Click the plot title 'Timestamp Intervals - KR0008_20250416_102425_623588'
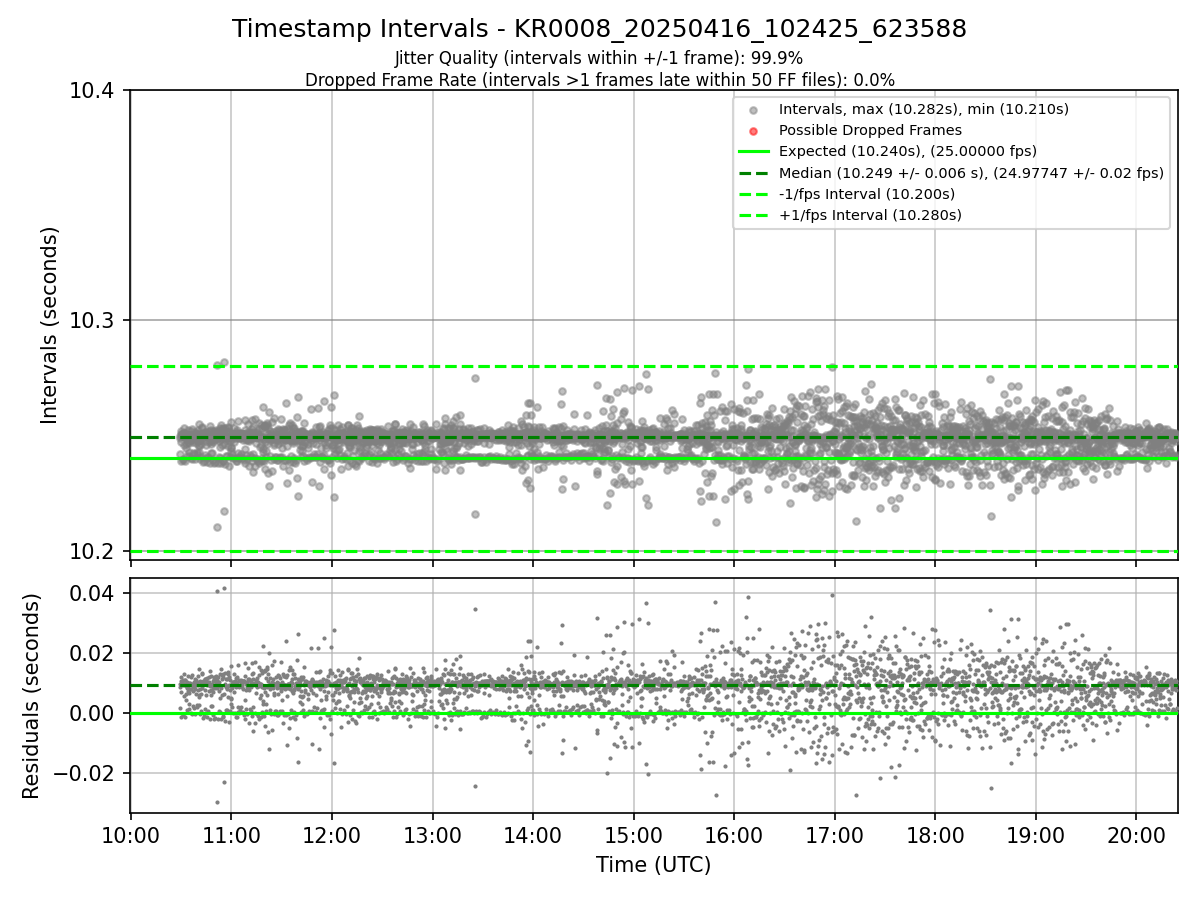The width and height of the screenshot is (1200, 900). [x=599, y=29]
